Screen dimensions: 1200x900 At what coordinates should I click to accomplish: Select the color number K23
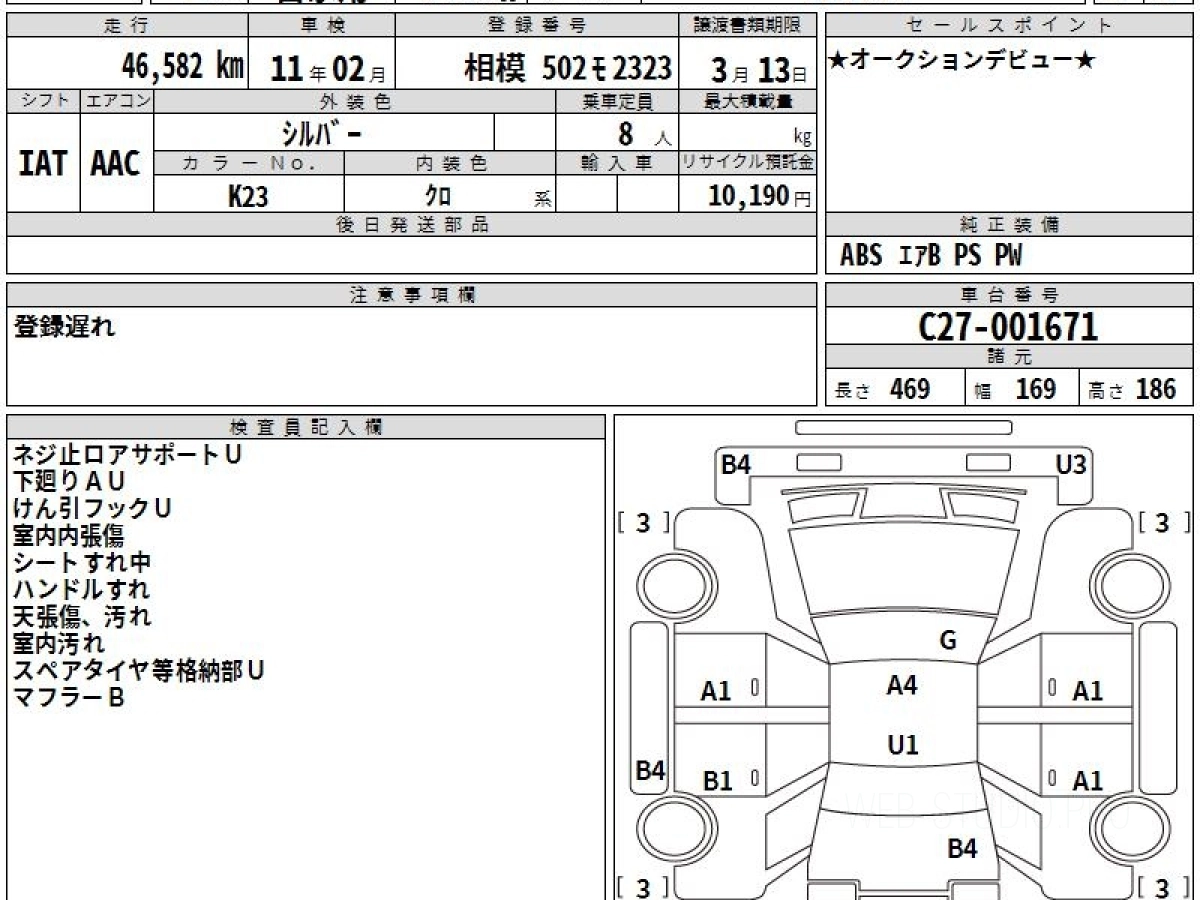(248, 196)
